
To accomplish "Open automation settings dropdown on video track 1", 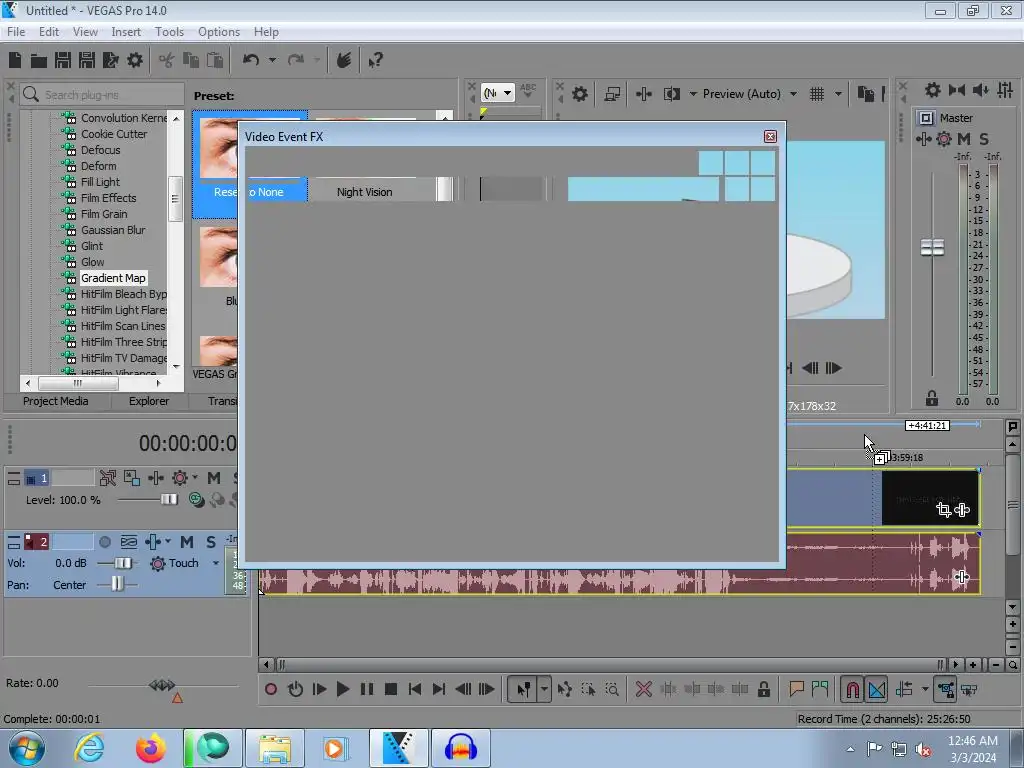I will 195,478.
